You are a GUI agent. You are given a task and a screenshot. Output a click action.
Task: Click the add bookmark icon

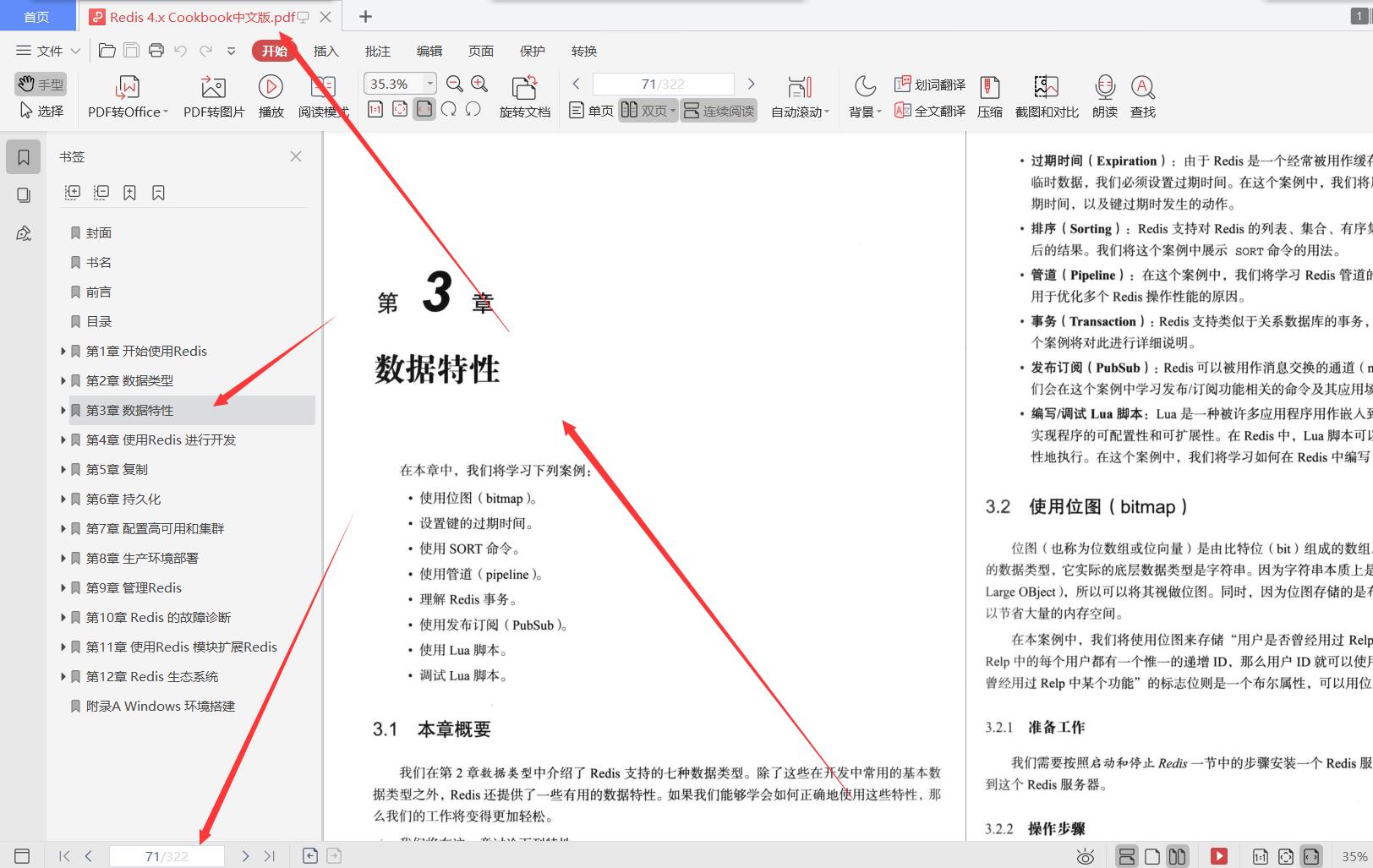pyautogui.click(x=129, y=193)
